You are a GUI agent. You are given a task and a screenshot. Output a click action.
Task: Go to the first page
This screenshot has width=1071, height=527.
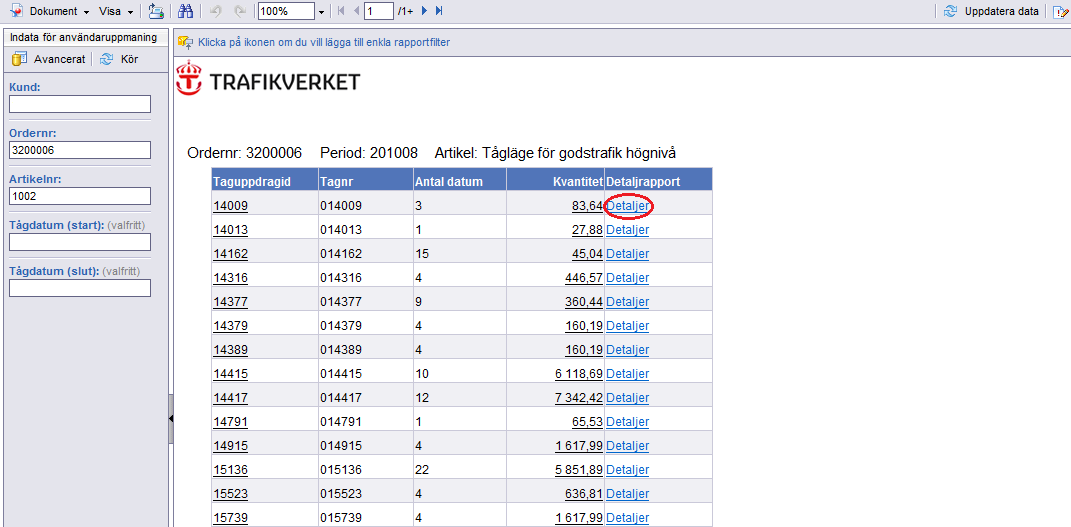341,12
